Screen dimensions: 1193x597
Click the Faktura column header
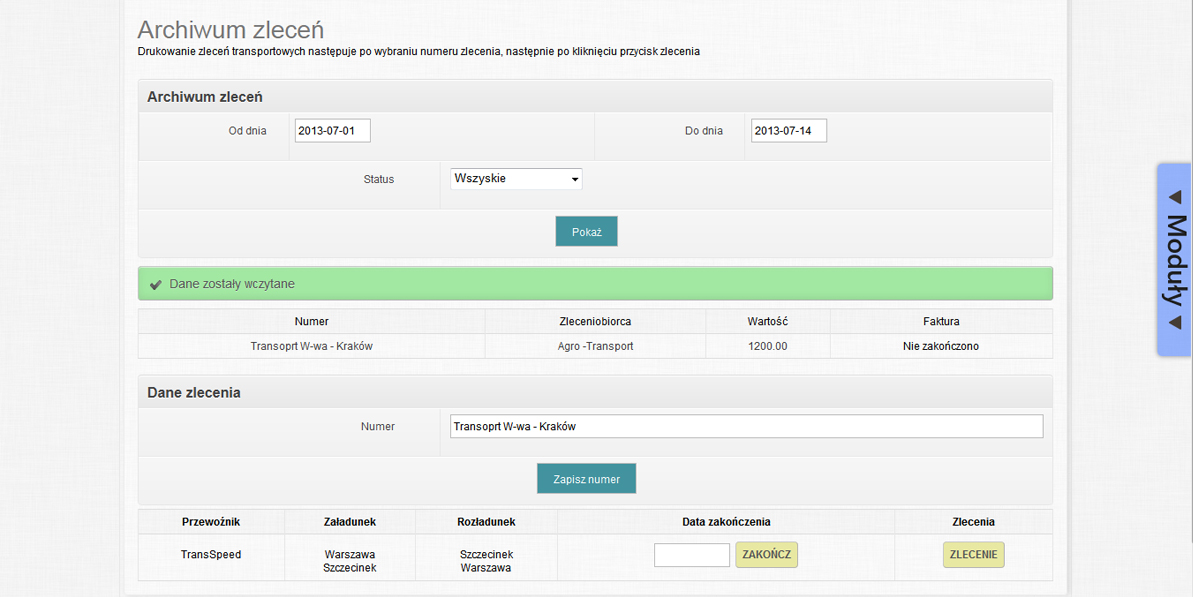(x=940, y=321)
